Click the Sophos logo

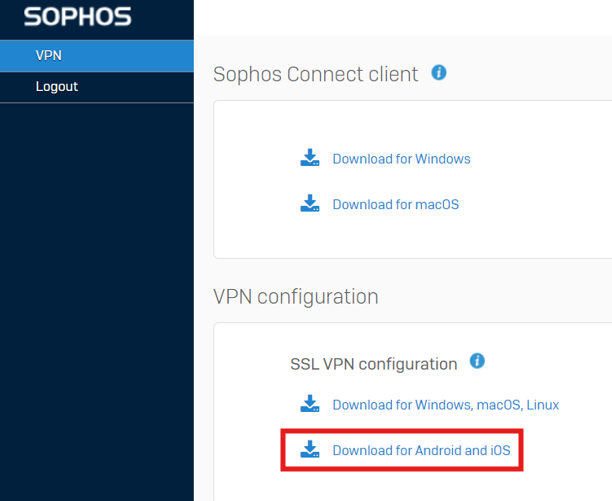tap(77, 17)
